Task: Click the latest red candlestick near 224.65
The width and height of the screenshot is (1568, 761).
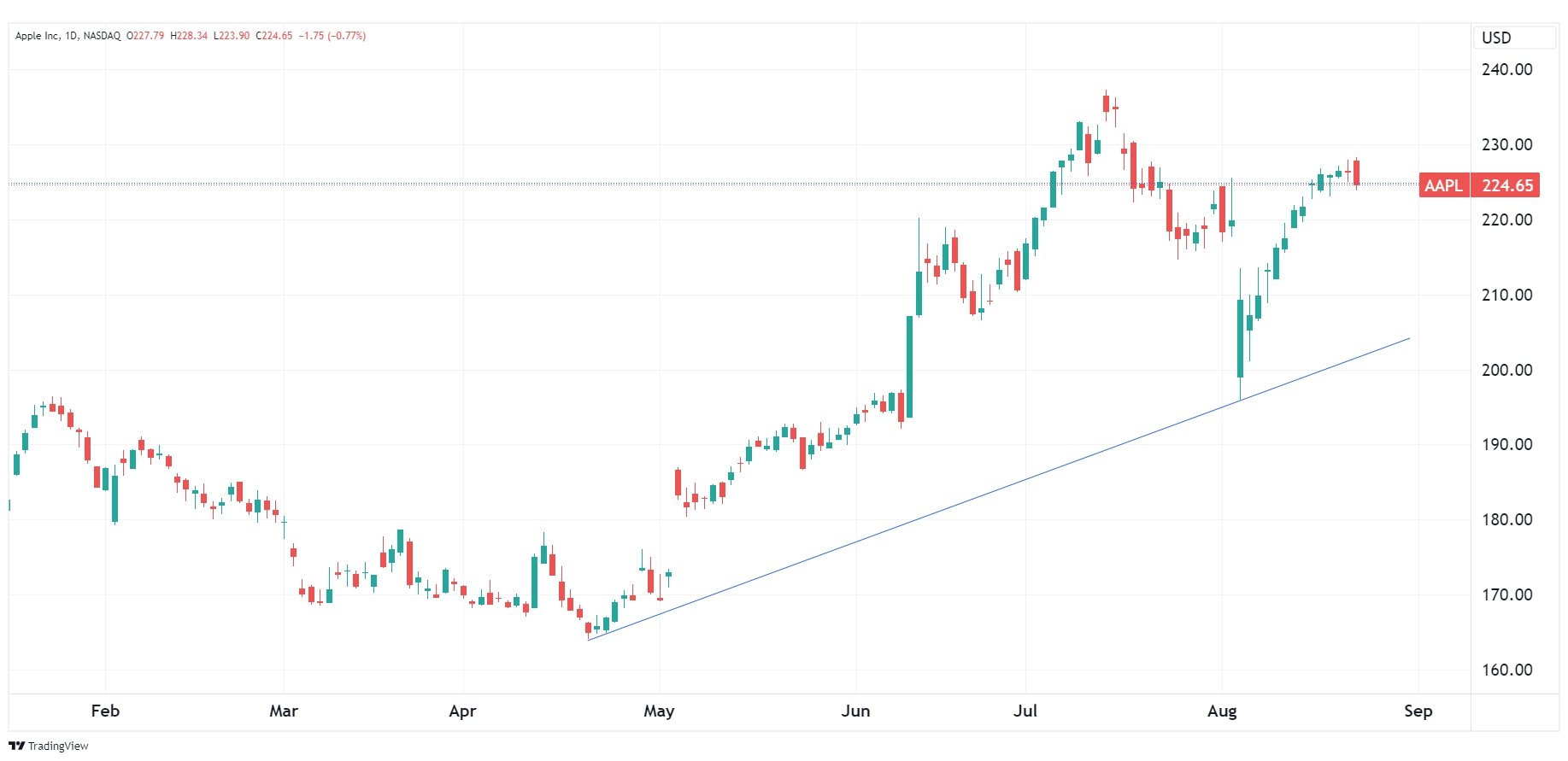Action: (1356, 173)
